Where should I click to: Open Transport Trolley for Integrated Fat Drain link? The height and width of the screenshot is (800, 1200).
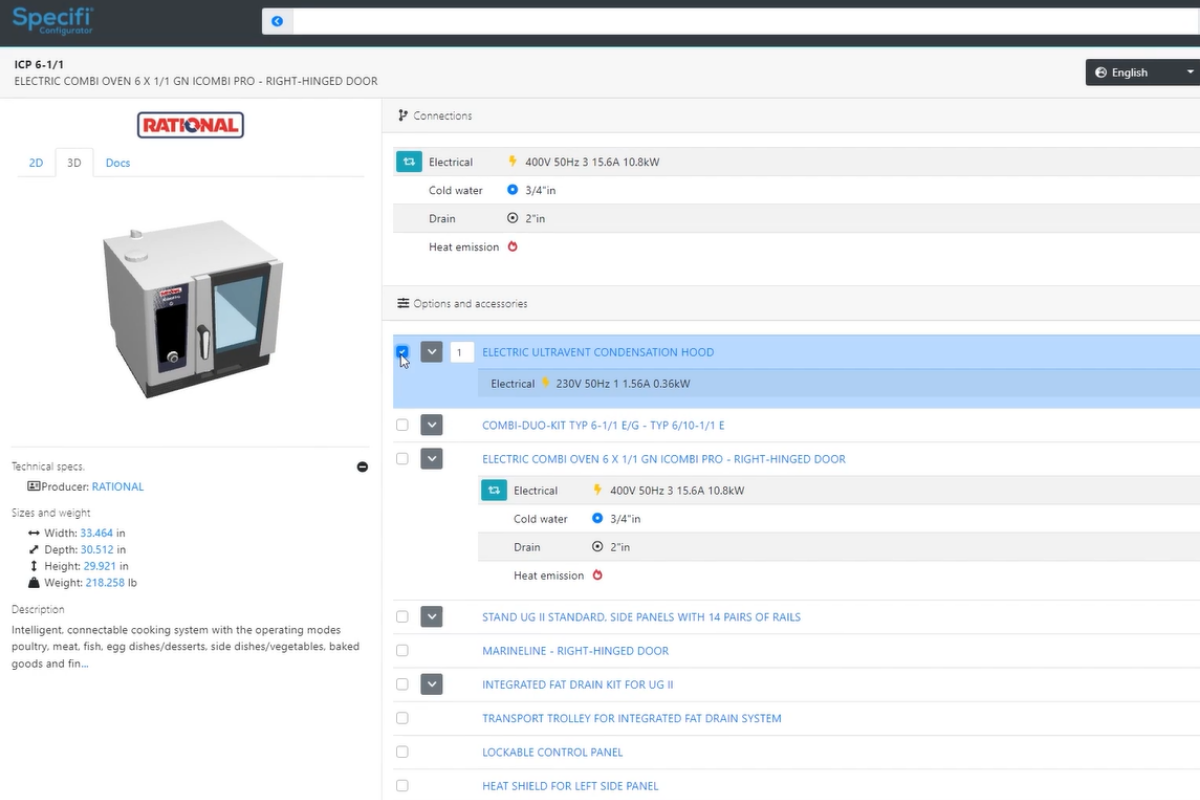pyautogui.click(x=632, y=718)
